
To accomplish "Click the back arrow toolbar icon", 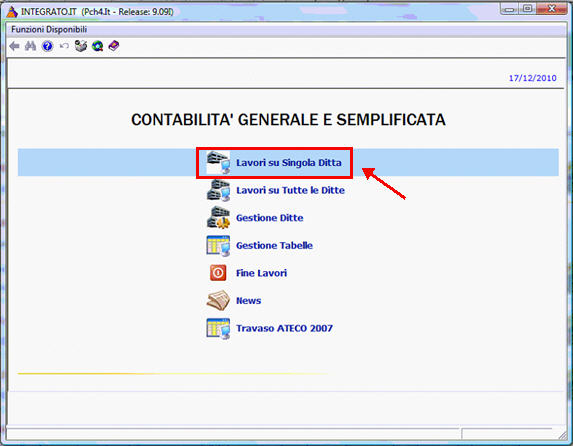I will coord(14,46).
